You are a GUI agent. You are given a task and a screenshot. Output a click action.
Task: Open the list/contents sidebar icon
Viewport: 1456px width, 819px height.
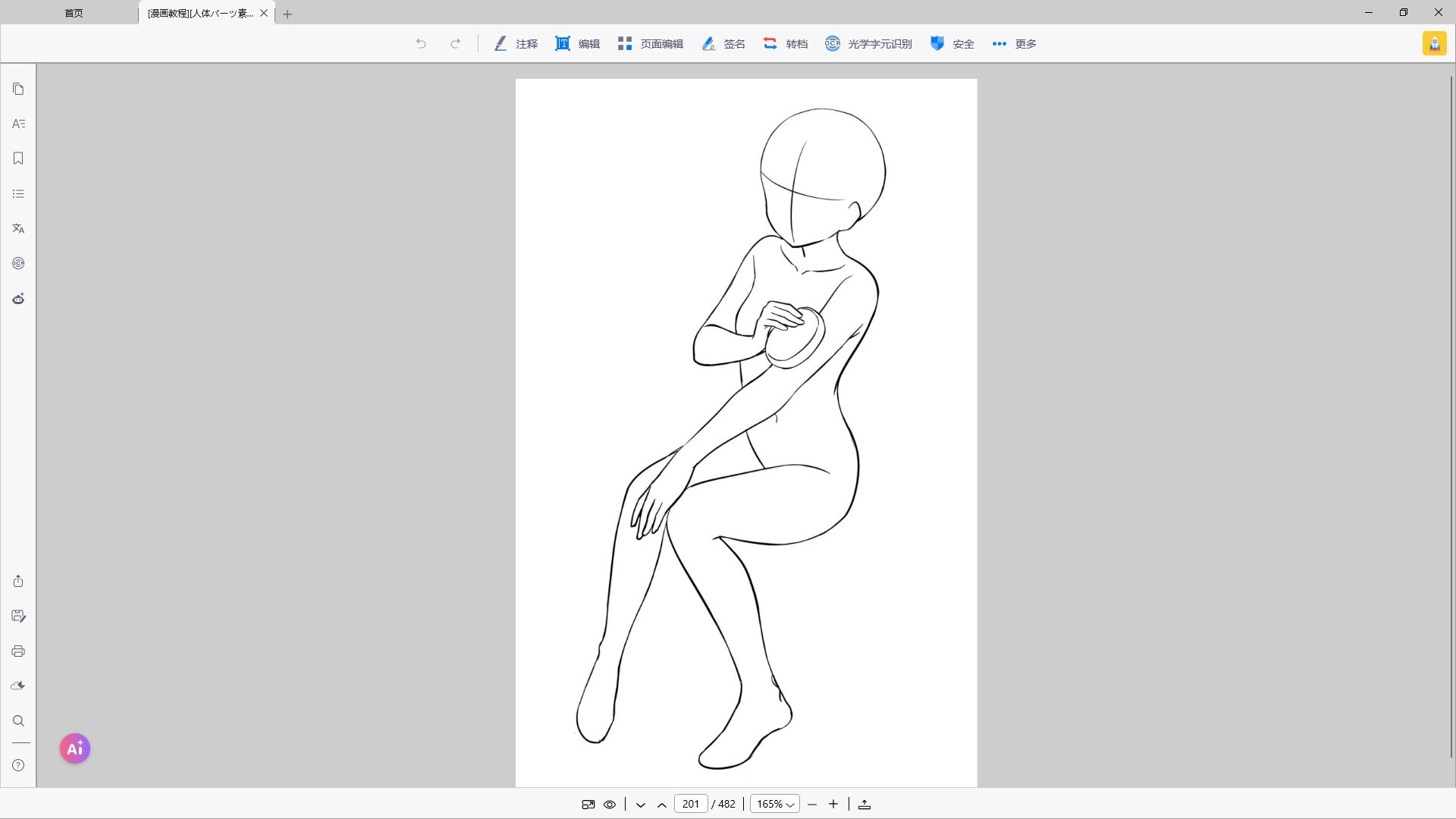[18, 194]
